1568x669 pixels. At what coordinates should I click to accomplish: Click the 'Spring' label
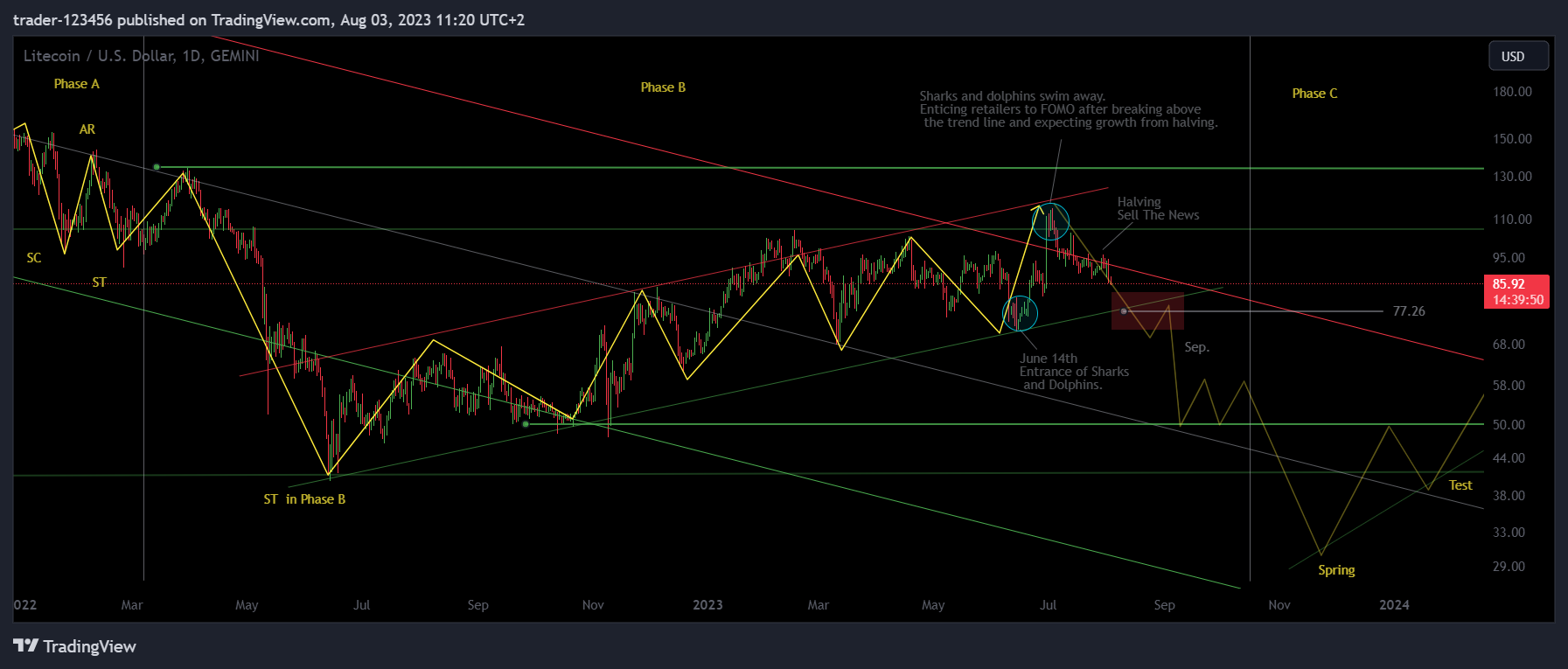tap(1336, 570)
